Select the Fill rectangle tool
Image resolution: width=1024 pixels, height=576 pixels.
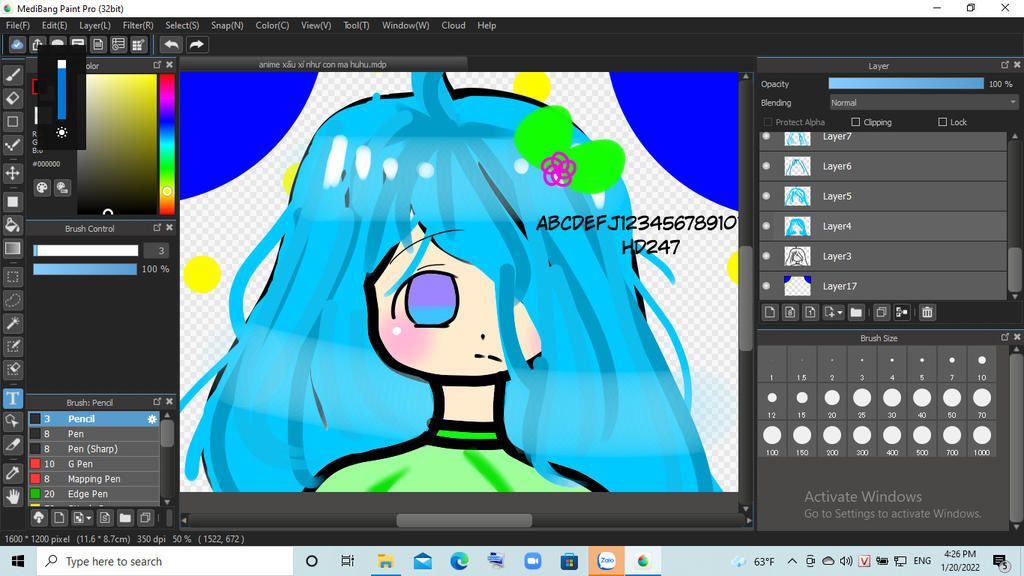coord(12,202)
